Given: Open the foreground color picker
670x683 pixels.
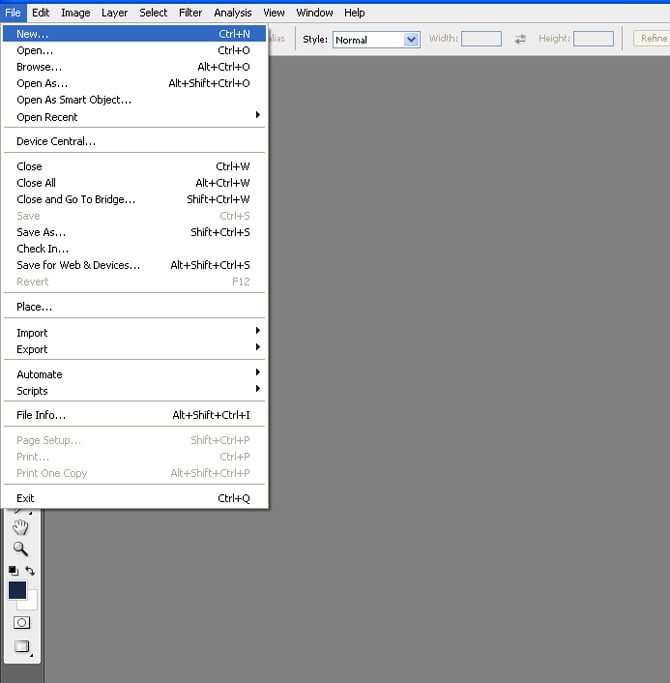Looking at the screenshot, I should coord(17,590).
